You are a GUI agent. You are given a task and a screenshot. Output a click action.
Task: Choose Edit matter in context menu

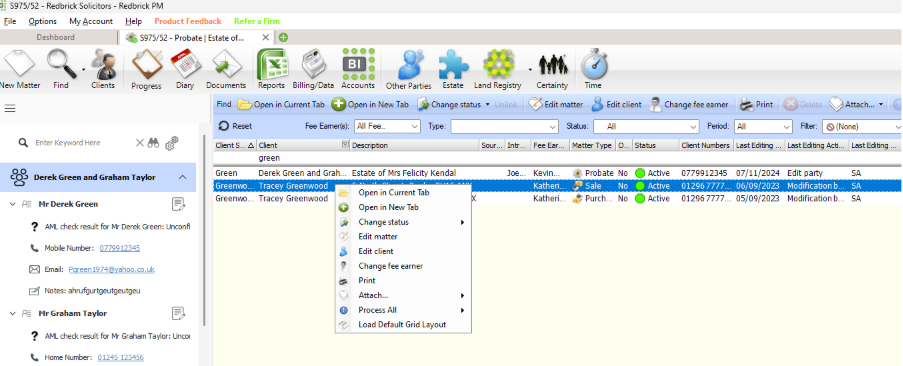point(403,237)
